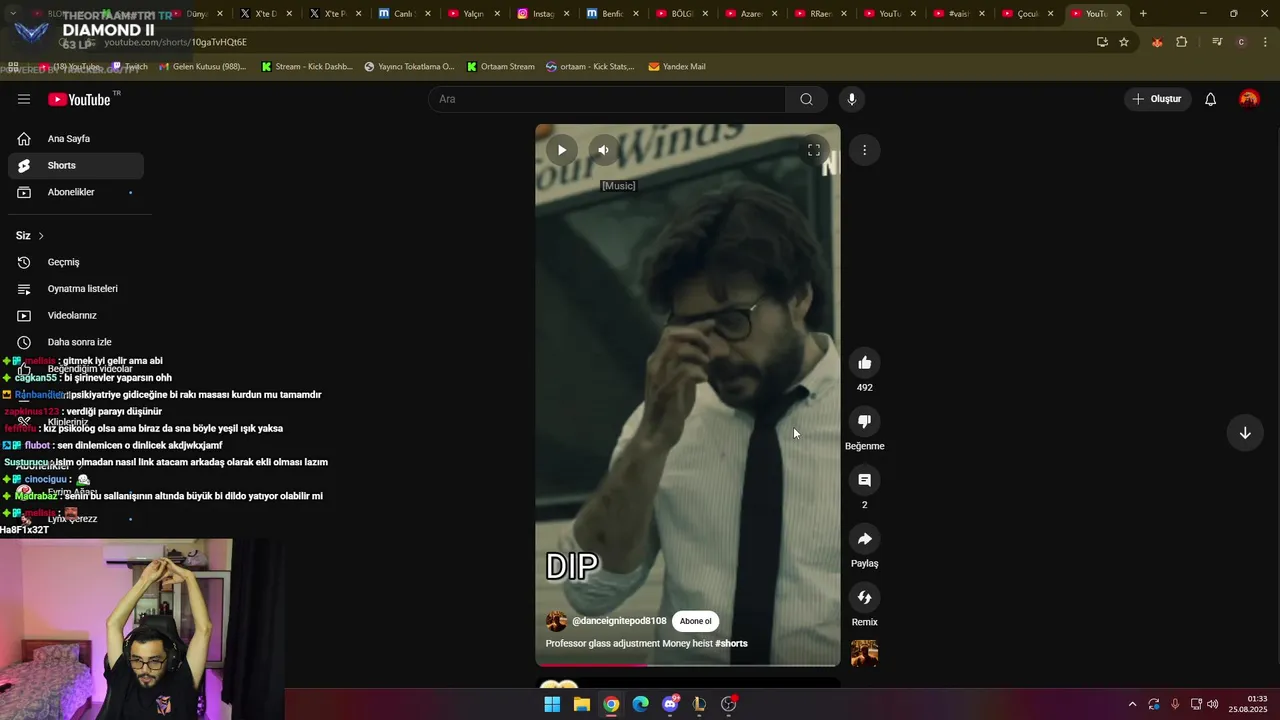Open Geçmiş watch history
Image resolution: width=1280 pixels, height=720 pixels.
point(76,262)
